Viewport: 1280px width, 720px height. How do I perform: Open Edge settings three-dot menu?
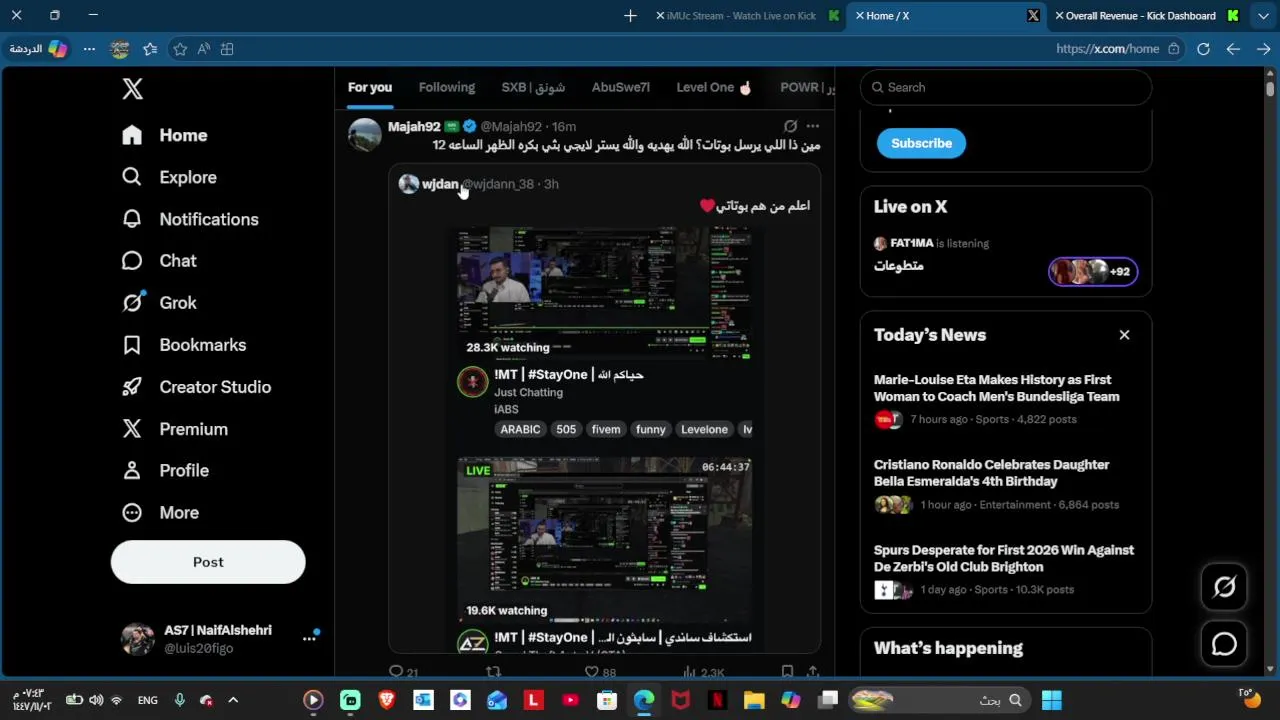pos(89,49)
